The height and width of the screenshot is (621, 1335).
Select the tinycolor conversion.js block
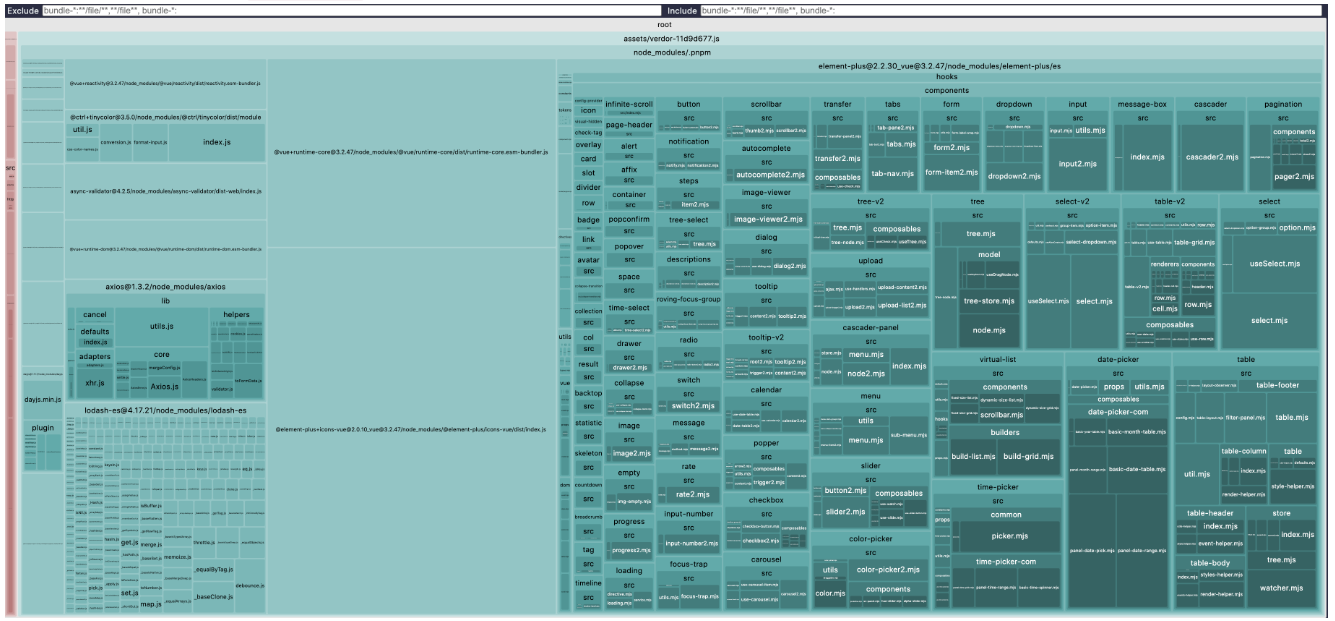pos(116,142)
